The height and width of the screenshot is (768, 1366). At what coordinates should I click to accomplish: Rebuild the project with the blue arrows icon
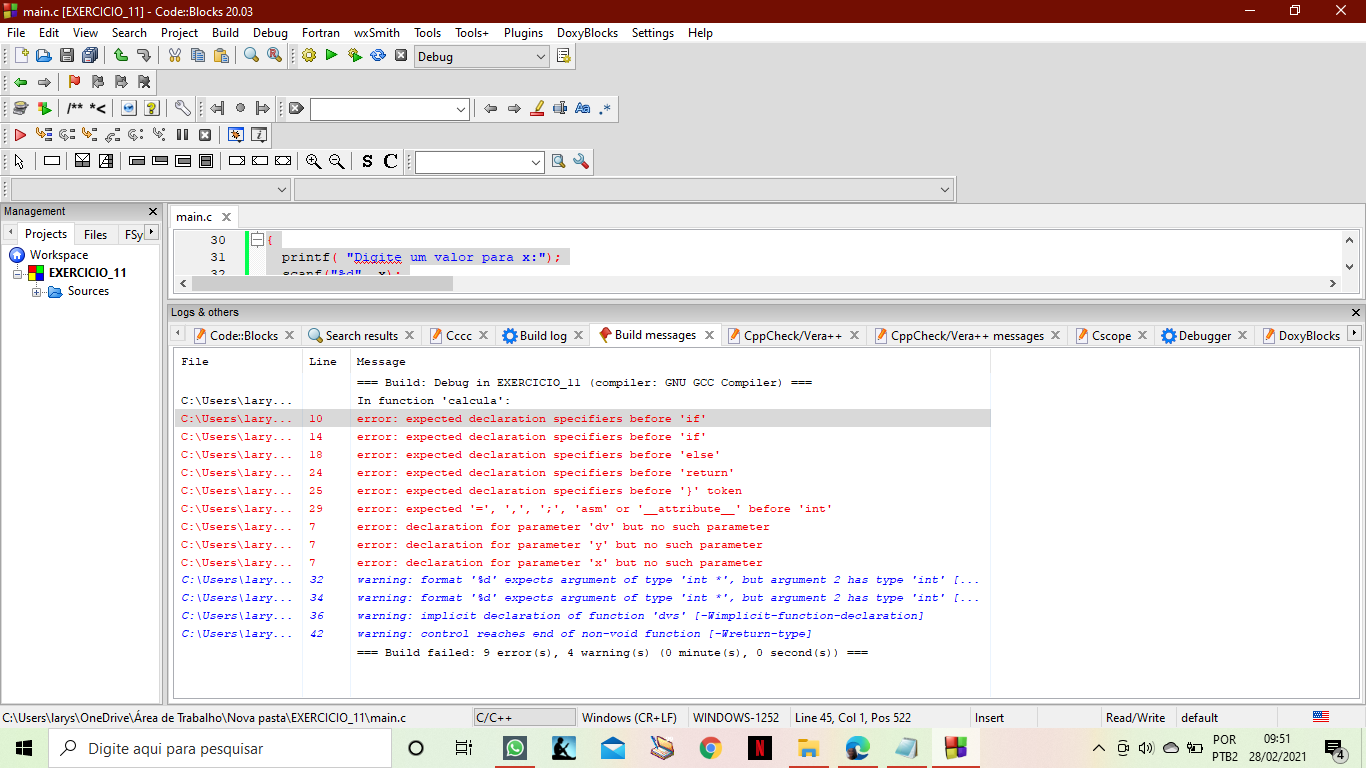click(x=378, y=56)
